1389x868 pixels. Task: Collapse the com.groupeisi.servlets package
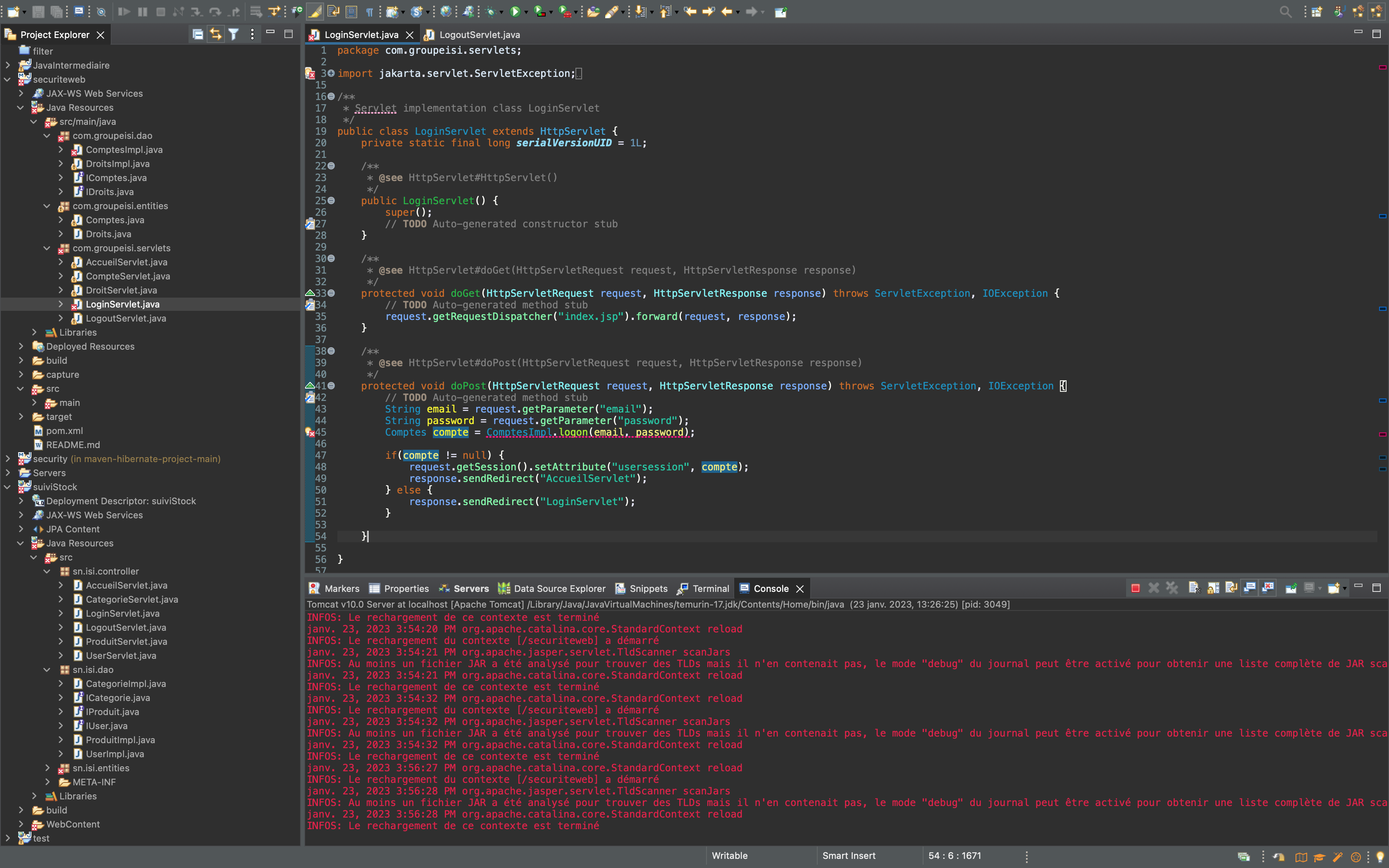pos(47,248)
